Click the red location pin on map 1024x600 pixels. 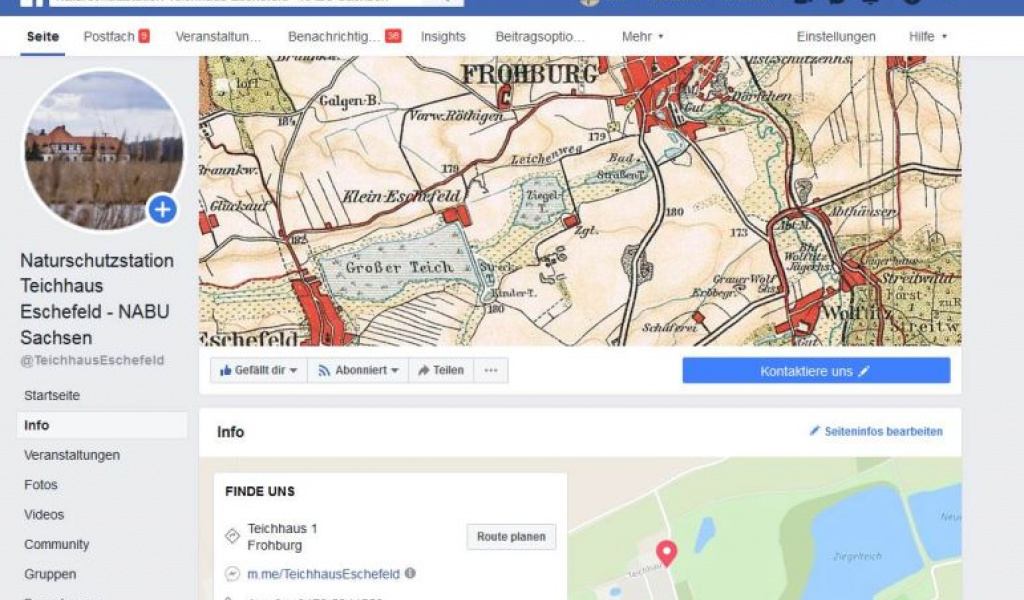[x=666, y=551]
